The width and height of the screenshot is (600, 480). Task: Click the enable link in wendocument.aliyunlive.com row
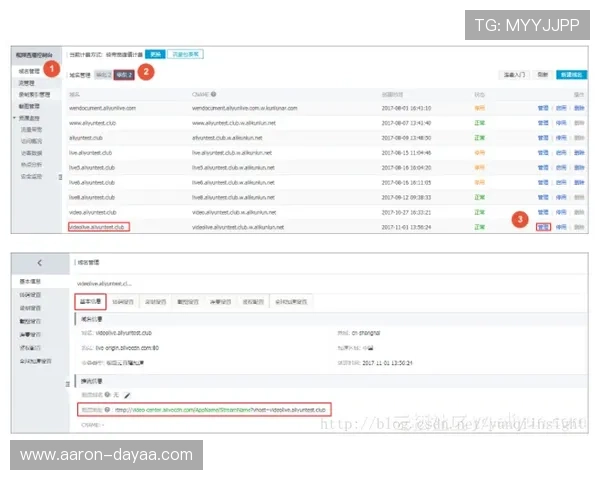tap(561, 108)
